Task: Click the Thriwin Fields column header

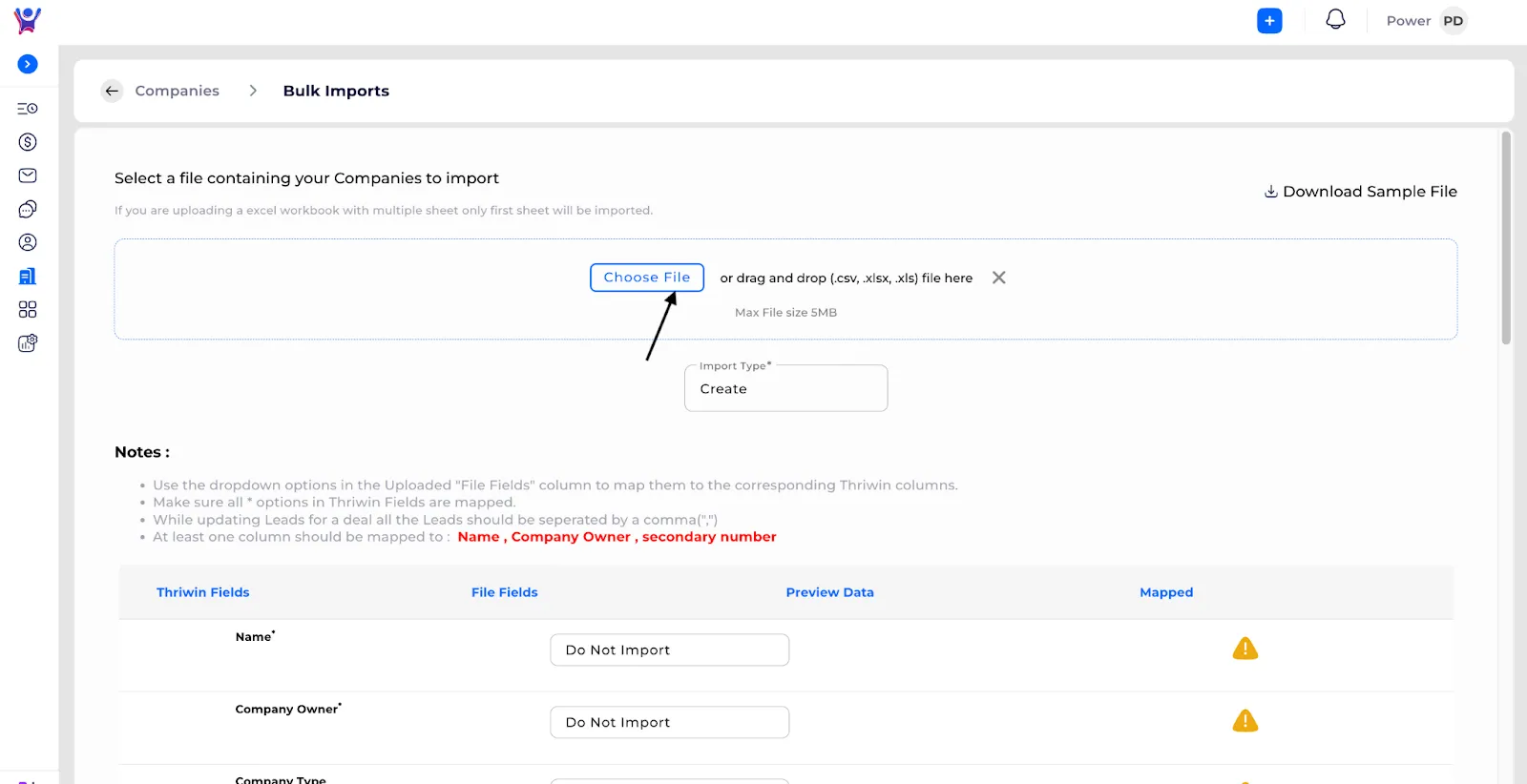Action: (x=203, y=592)
